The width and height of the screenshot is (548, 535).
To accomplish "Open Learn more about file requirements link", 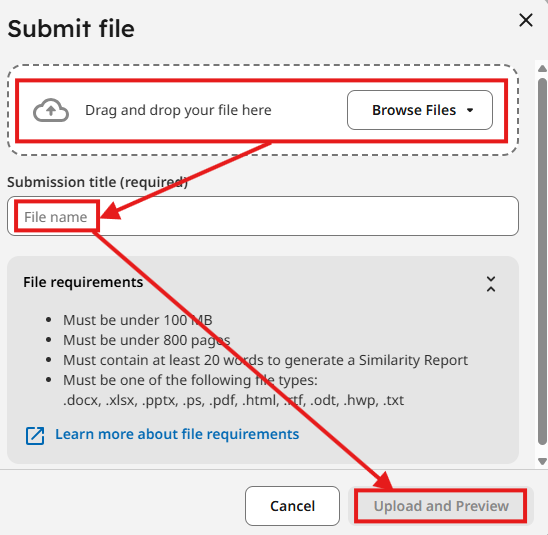I will [177, 434].
